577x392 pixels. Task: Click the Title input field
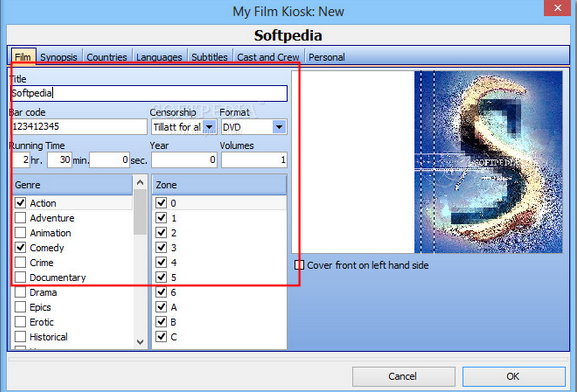pyautogui.click(x=149, y=93)
